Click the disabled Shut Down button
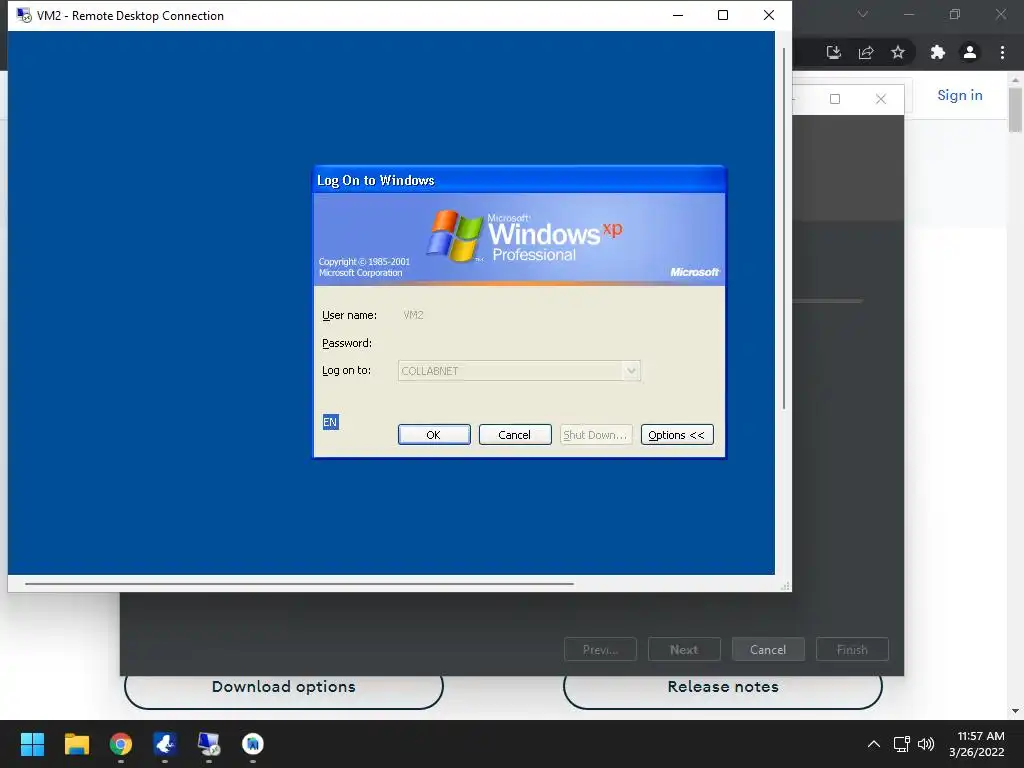 [x=596, y=435]
